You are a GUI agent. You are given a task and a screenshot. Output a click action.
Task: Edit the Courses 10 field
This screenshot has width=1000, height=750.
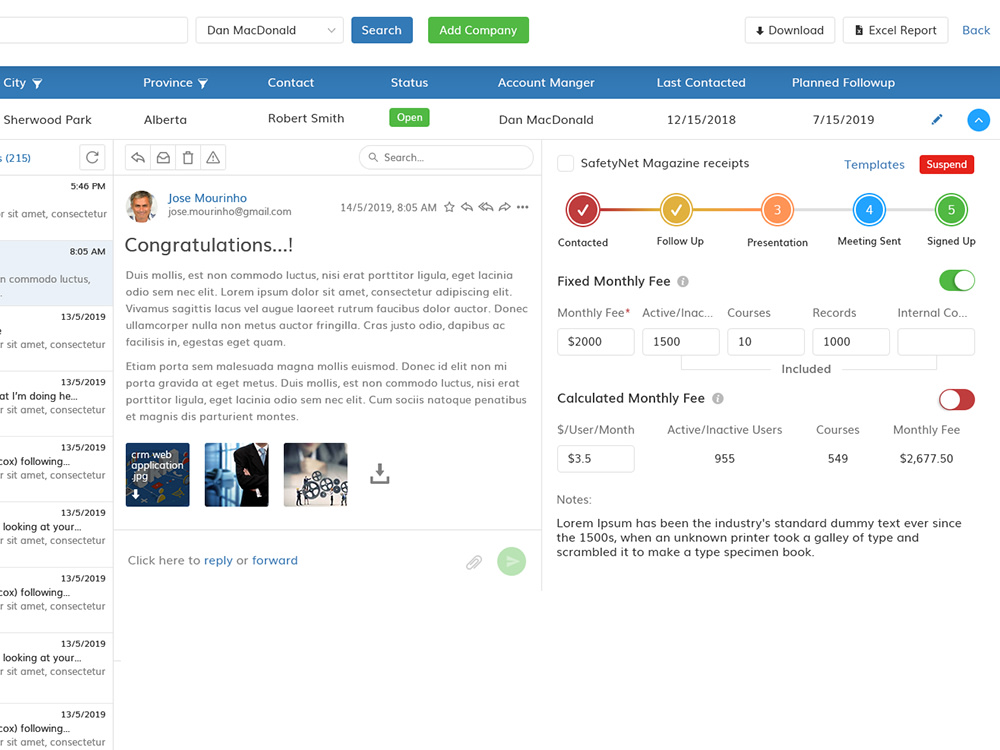[x=766, y=342]
